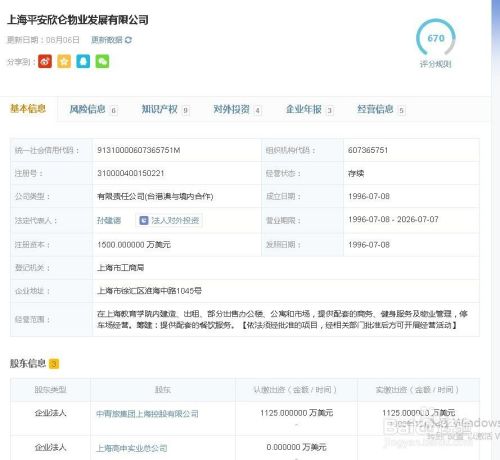
Task: Click business status 存续
Action: click(x=356, y=173)
